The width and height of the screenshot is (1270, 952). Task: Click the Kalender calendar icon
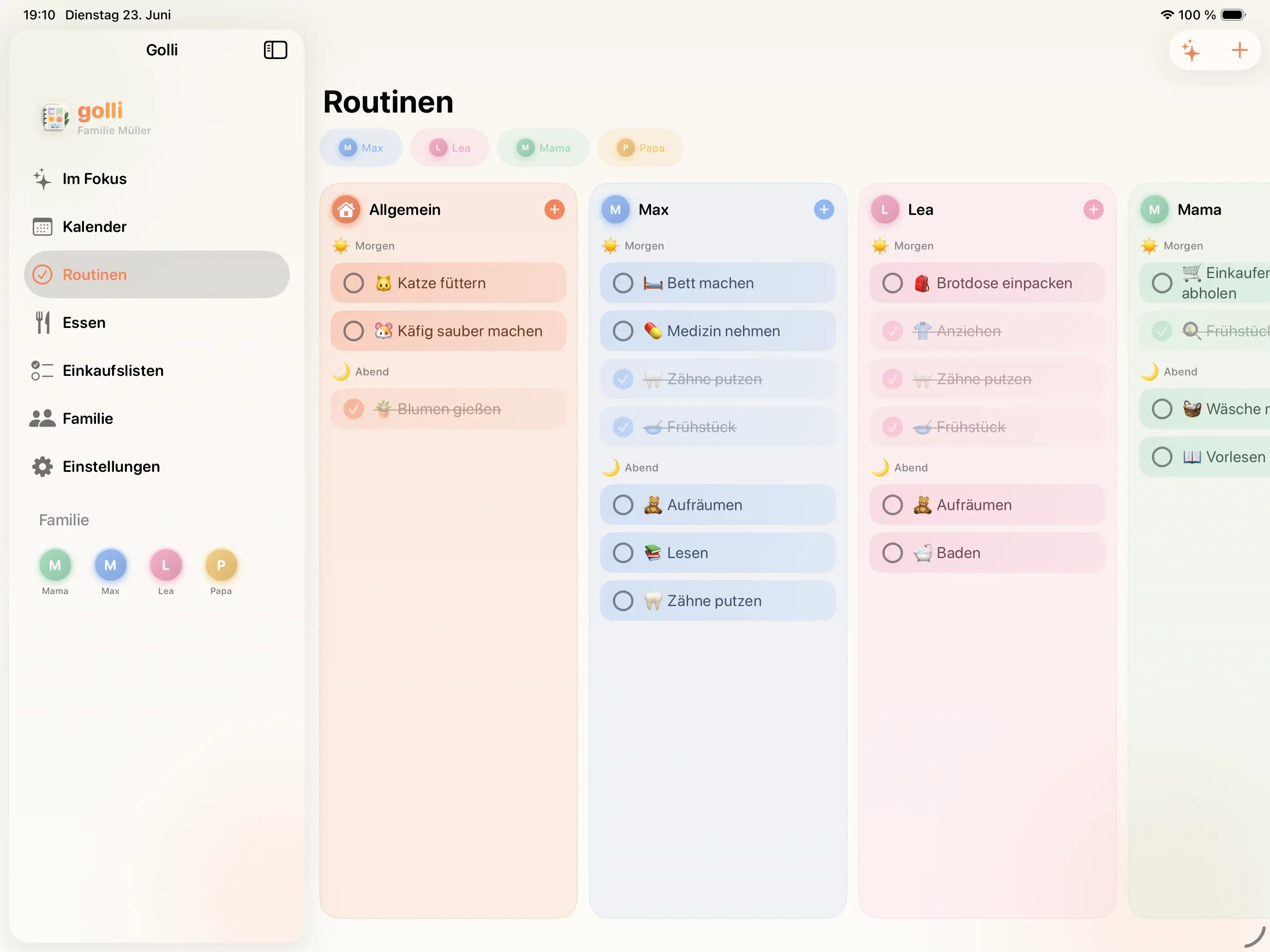coord(42,226)
